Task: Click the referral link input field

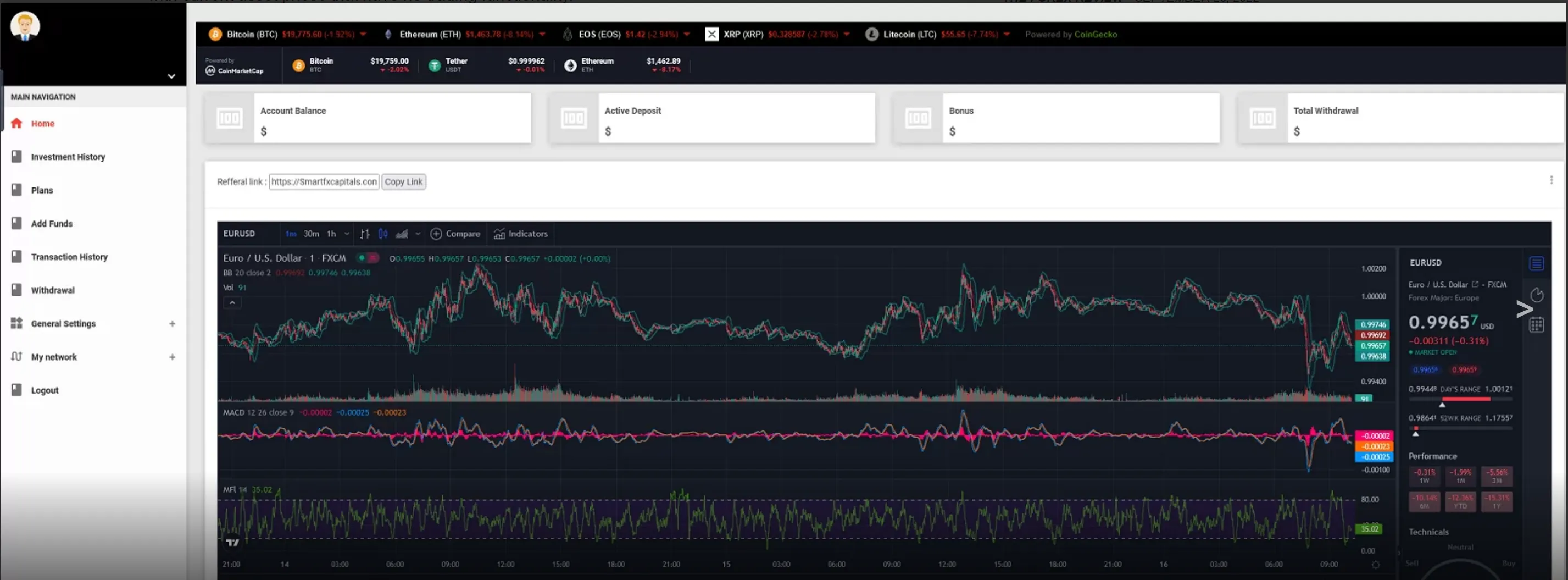Action: (324, 181)
